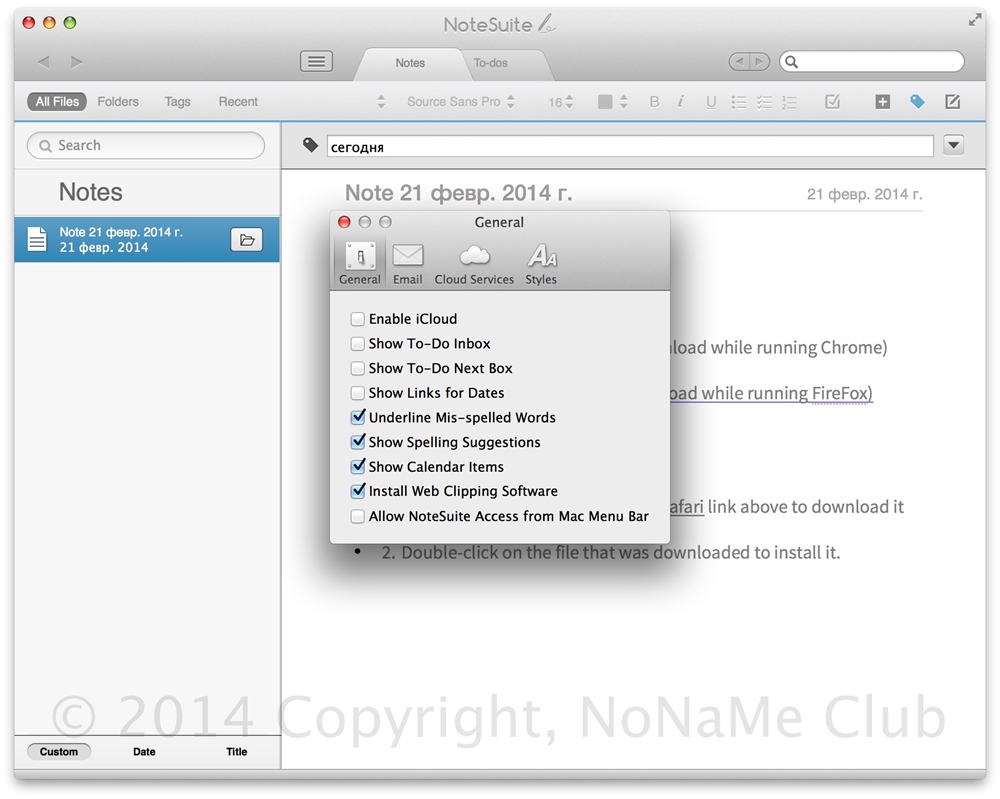Uncheck Underline Mis-spelled Words

pos(358,418)
